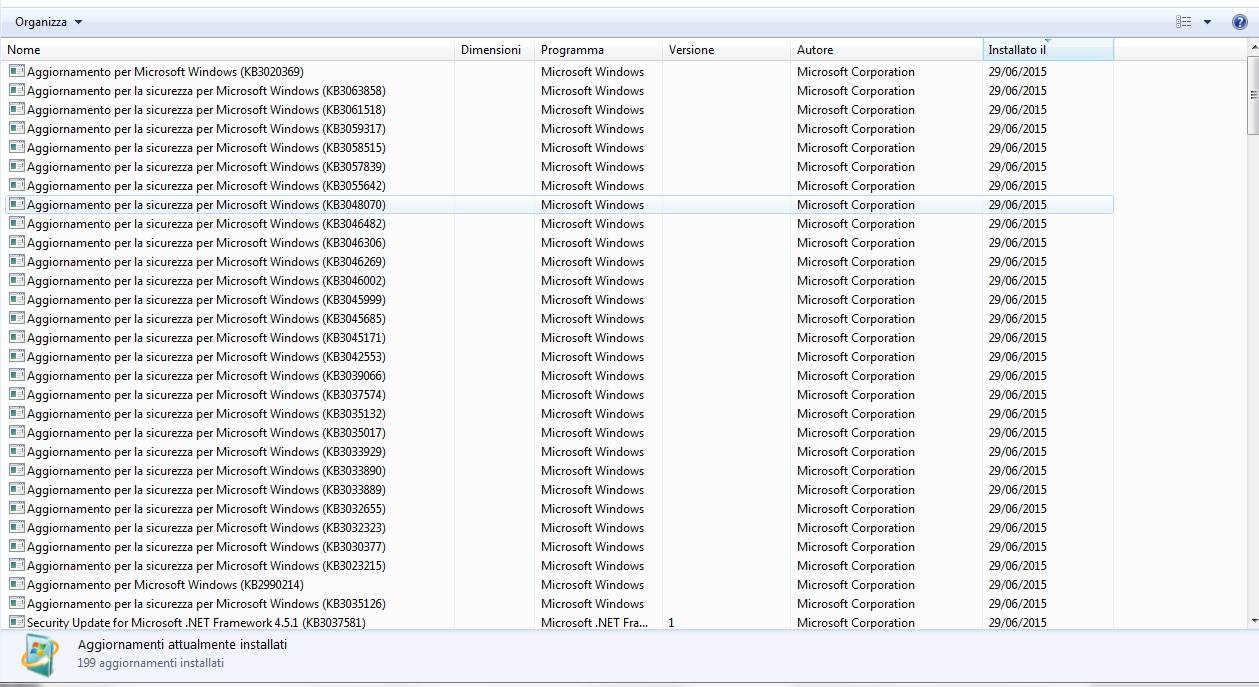The image size is (1259, 687).
Task: Click the Microsoft .NET Fra... program cell
Action: pyautogui.click(x=594, y=623)
